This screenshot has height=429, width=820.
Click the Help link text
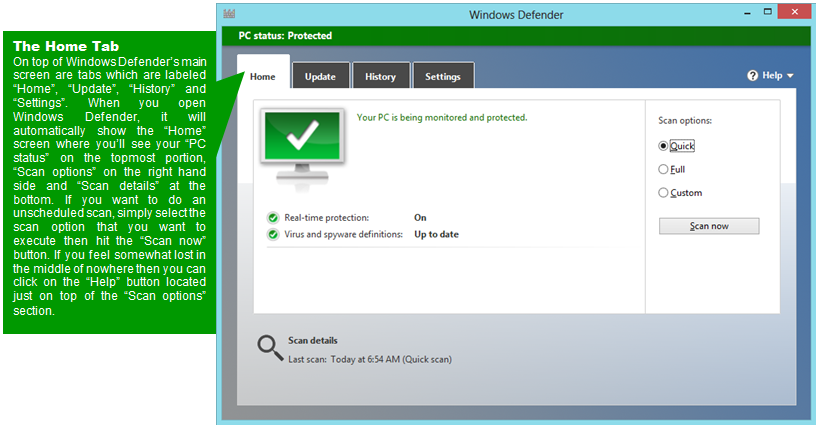coord(772,75)
